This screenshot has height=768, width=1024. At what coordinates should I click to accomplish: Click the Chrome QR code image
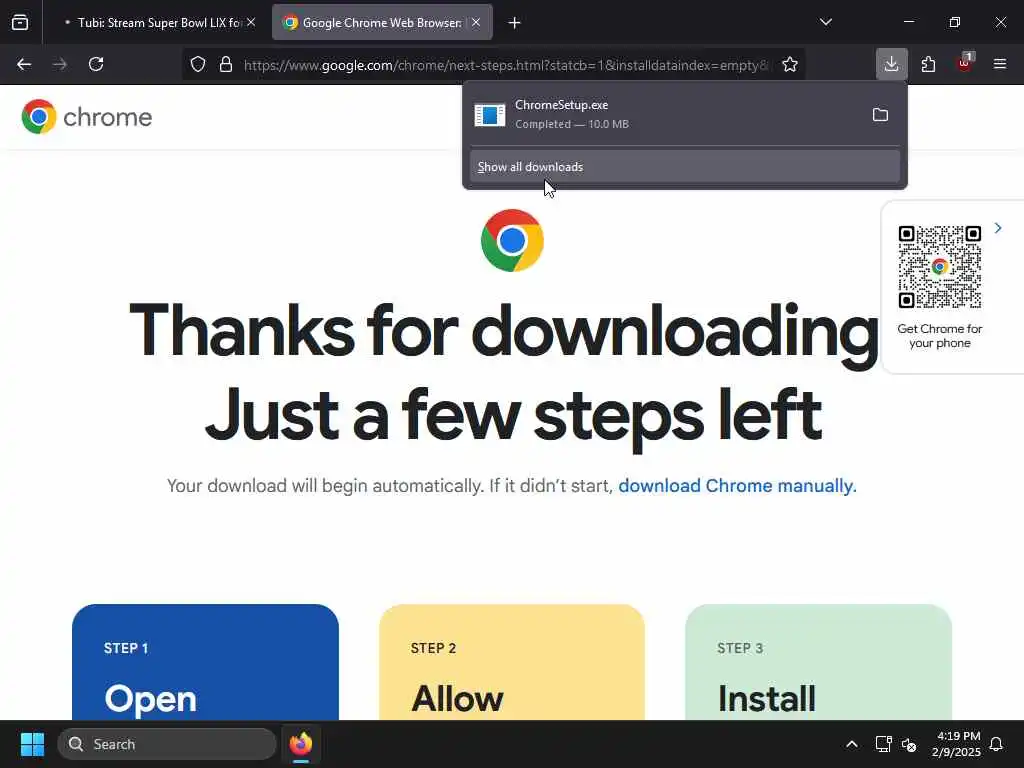click(940, 266)
